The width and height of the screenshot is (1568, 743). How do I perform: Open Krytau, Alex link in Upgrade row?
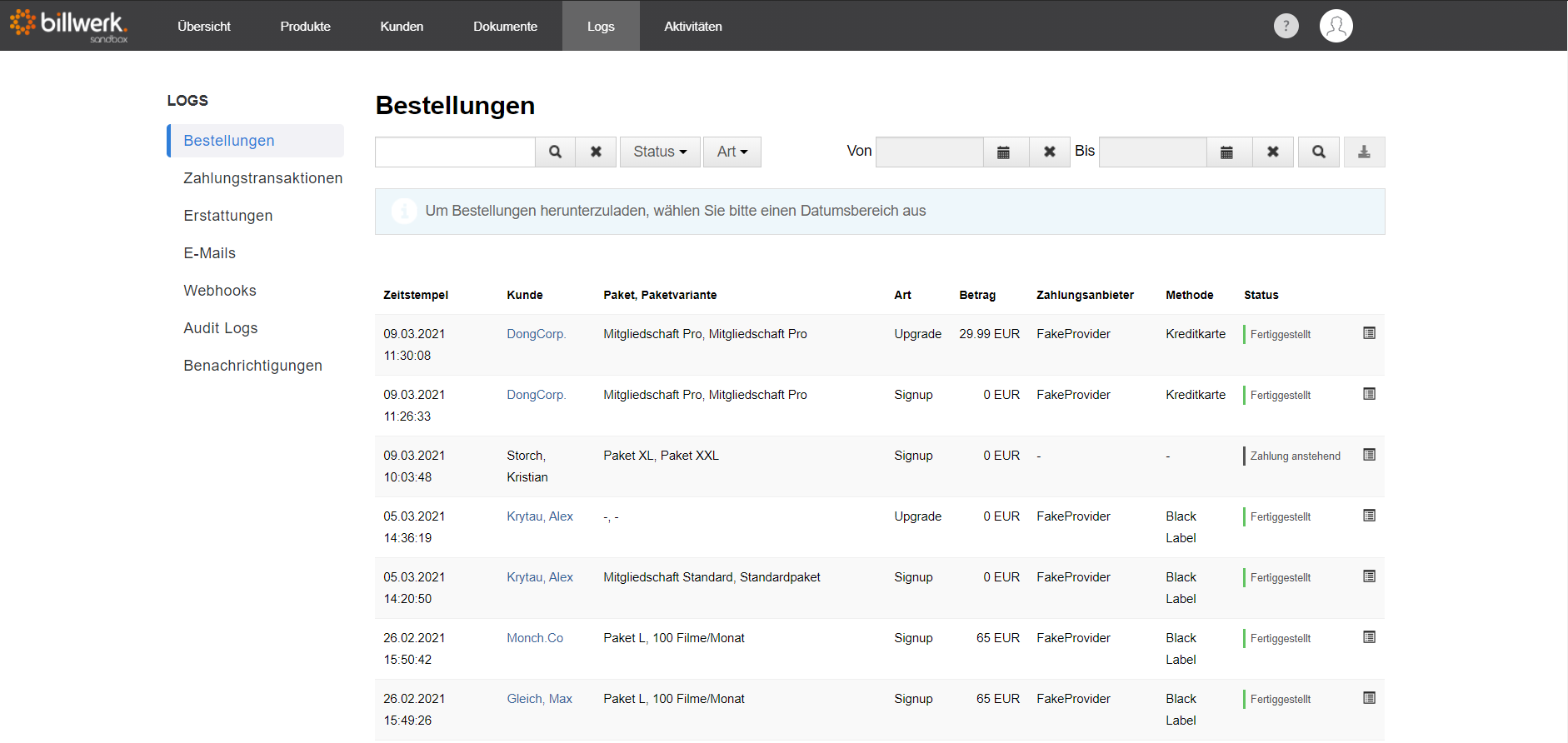click(540, 516)
